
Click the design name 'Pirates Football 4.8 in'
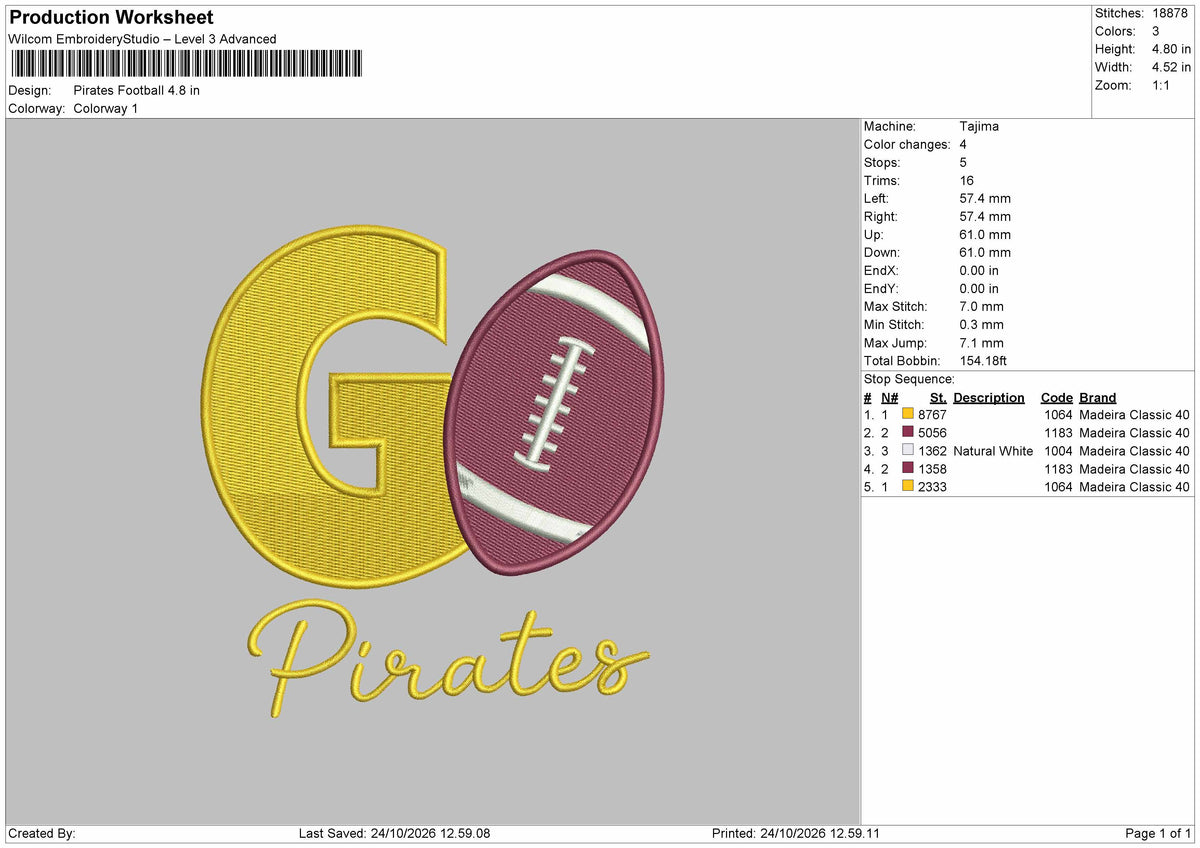click(x=137, y=90)
